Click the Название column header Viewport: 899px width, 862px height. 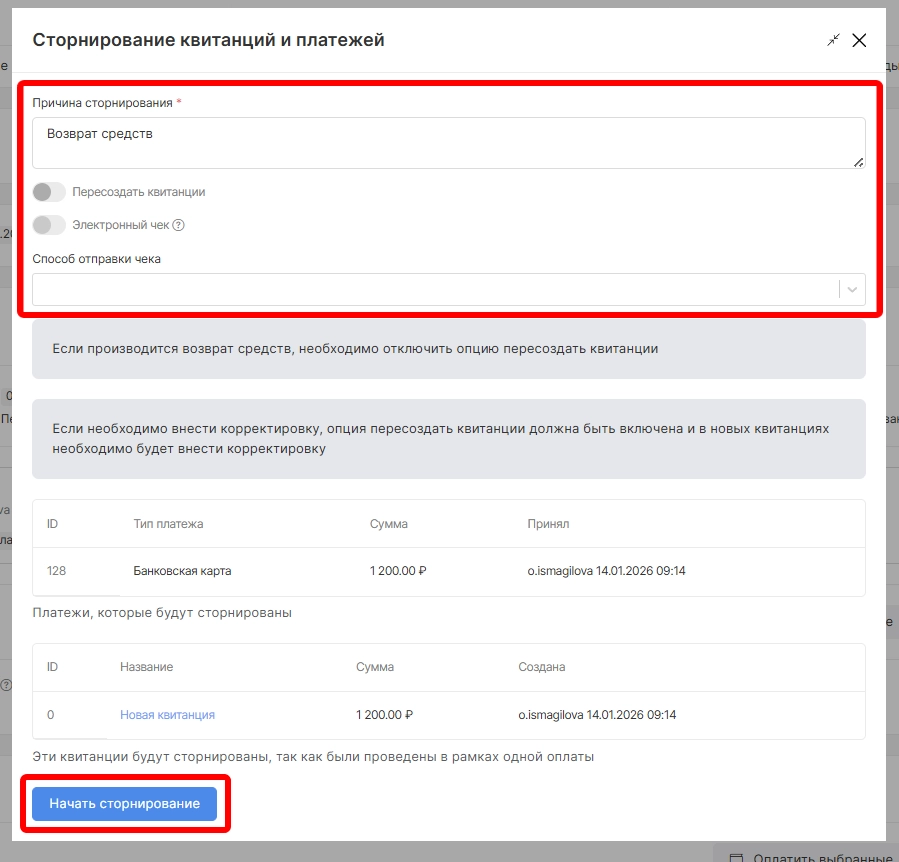146,667
